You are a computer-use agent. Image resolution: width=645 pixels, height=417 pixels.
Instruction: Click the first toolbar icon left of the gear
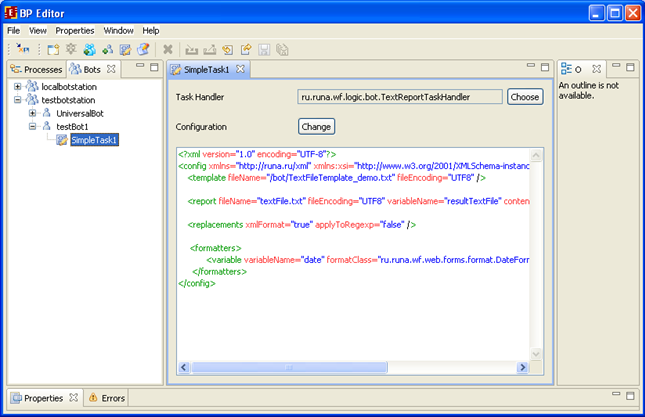click(x=54, y=49)
